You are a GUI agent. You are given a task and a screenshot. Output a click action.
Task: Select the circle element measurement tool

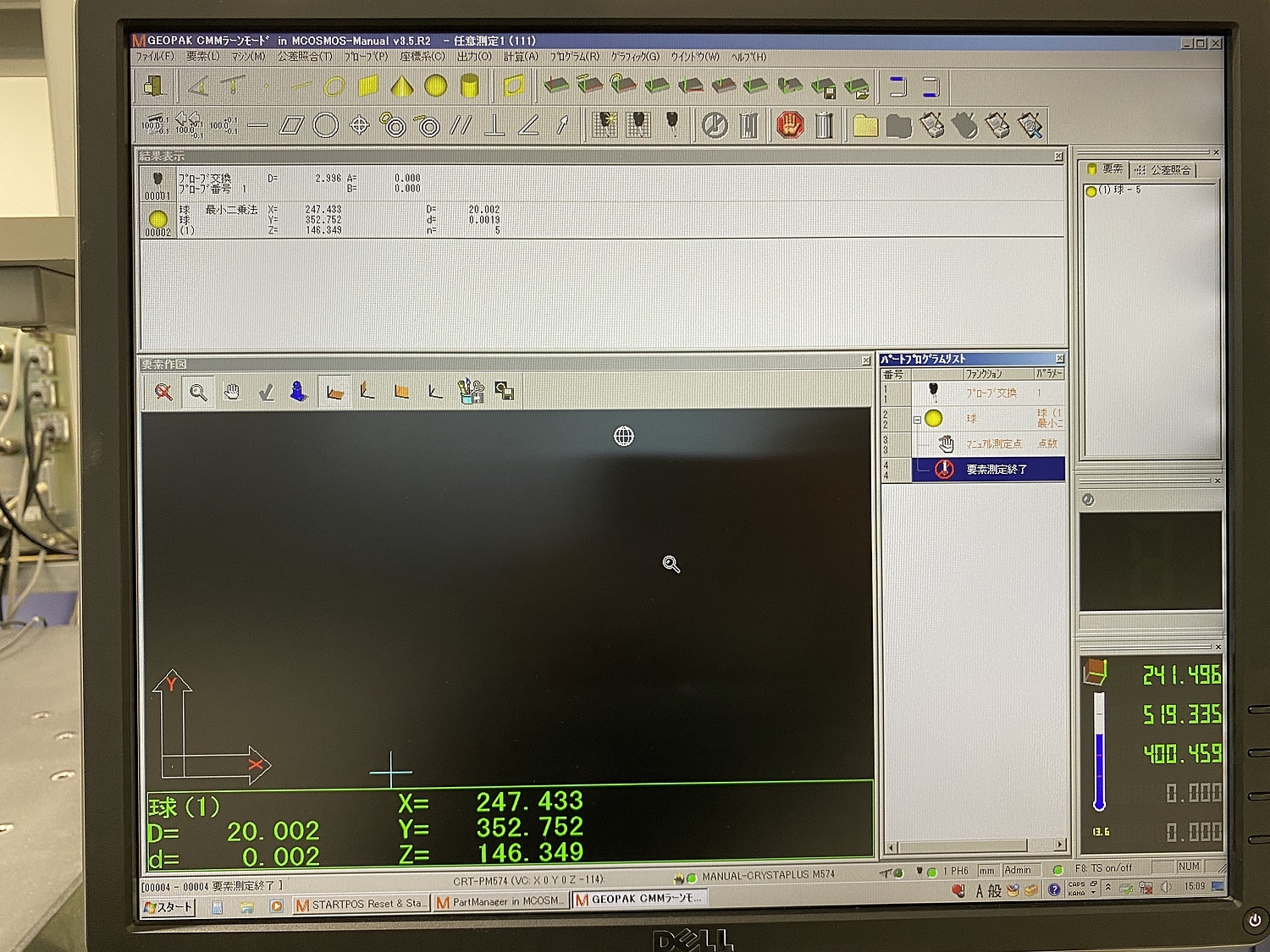point(334,86)
